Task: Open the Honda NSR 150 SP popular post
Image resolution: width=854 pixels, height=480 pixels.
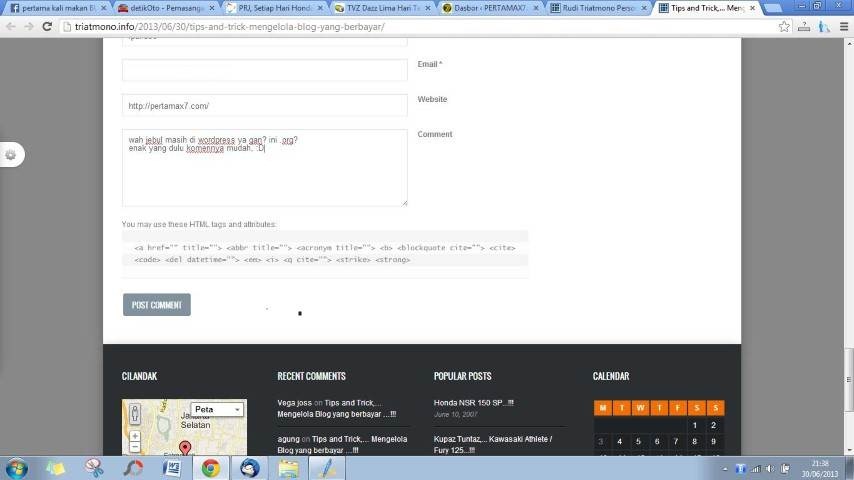Action: click(473, 403)
